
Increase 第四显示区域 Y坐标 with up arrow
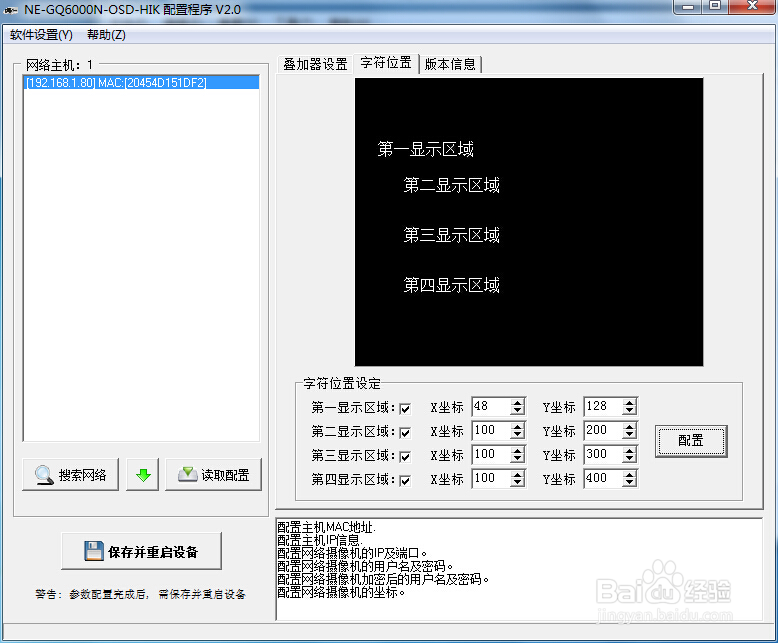630,474
